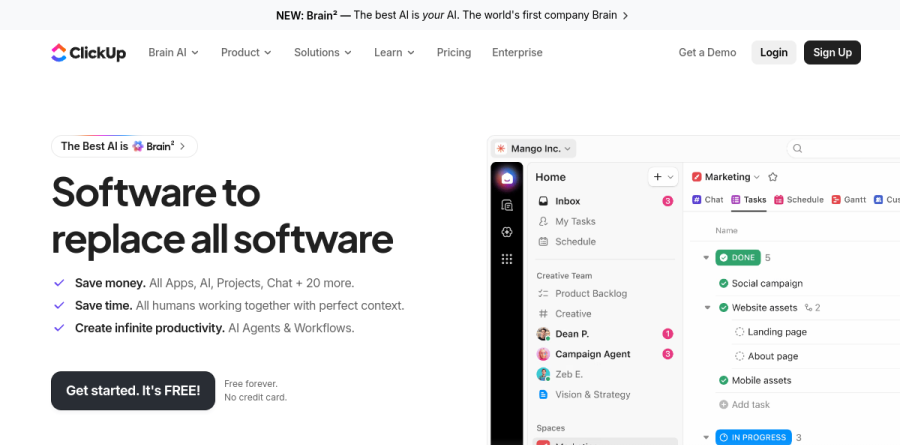Click Add task under DONE group
This screenshot has height=445, width=900.
click(x=744, y=405)
